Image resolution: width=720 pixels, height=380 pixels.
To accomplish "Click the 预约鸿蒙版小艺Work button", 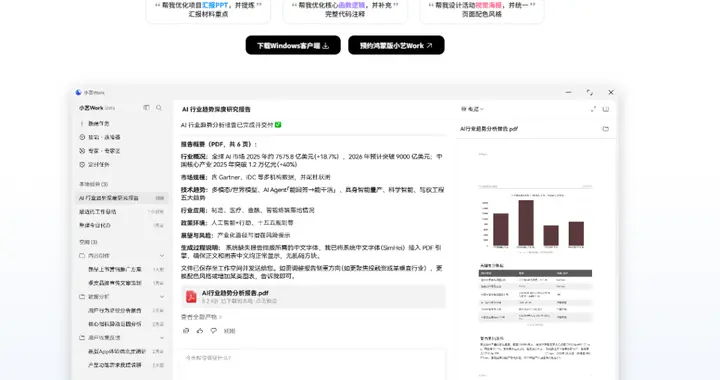I will 396,45.
